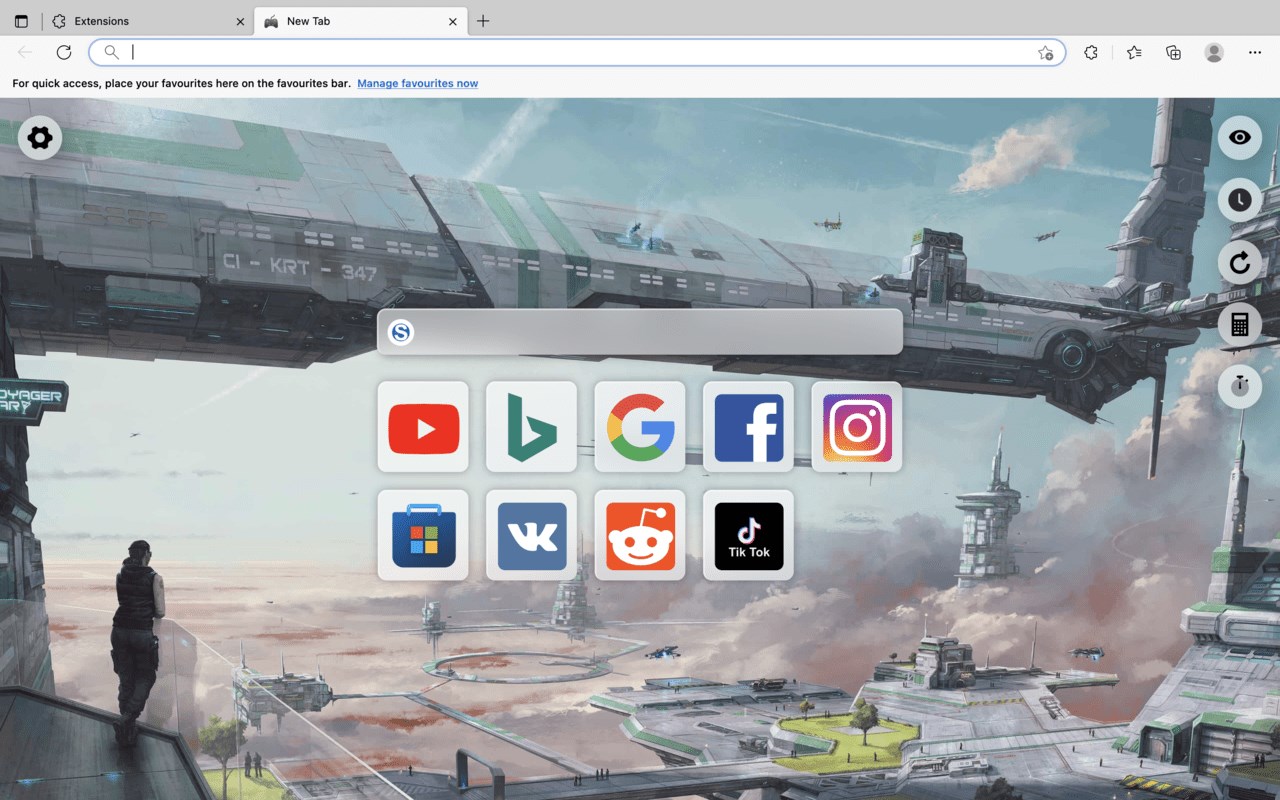Open the YouTube shortcut tile
Screen dimensions: 1280x800
click(423, 427)
